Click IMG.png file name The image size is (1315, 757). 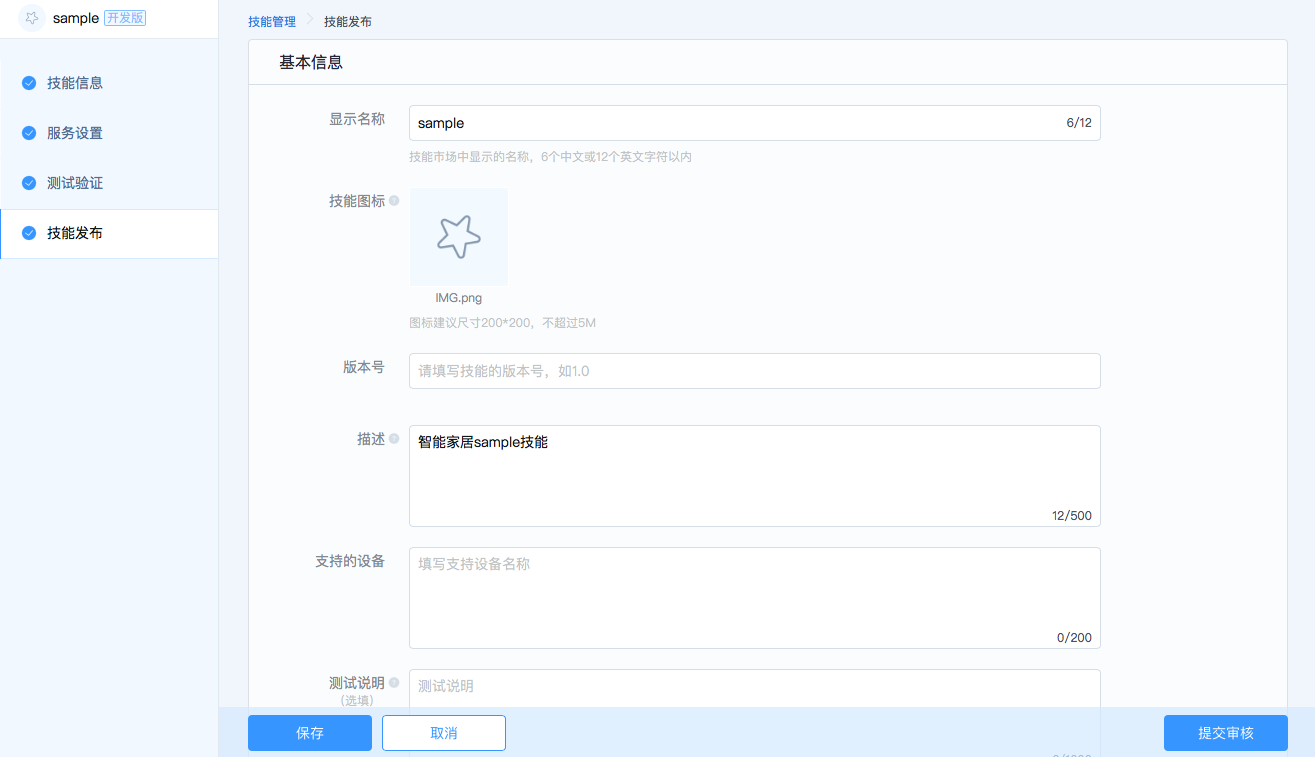click(x=459, y=298)
